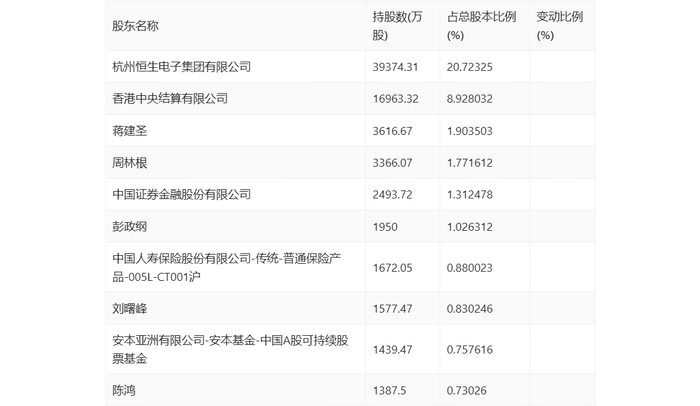Select the percentage 0.880023
Viewport: 700px width, 406px height.
click(470, 268)
